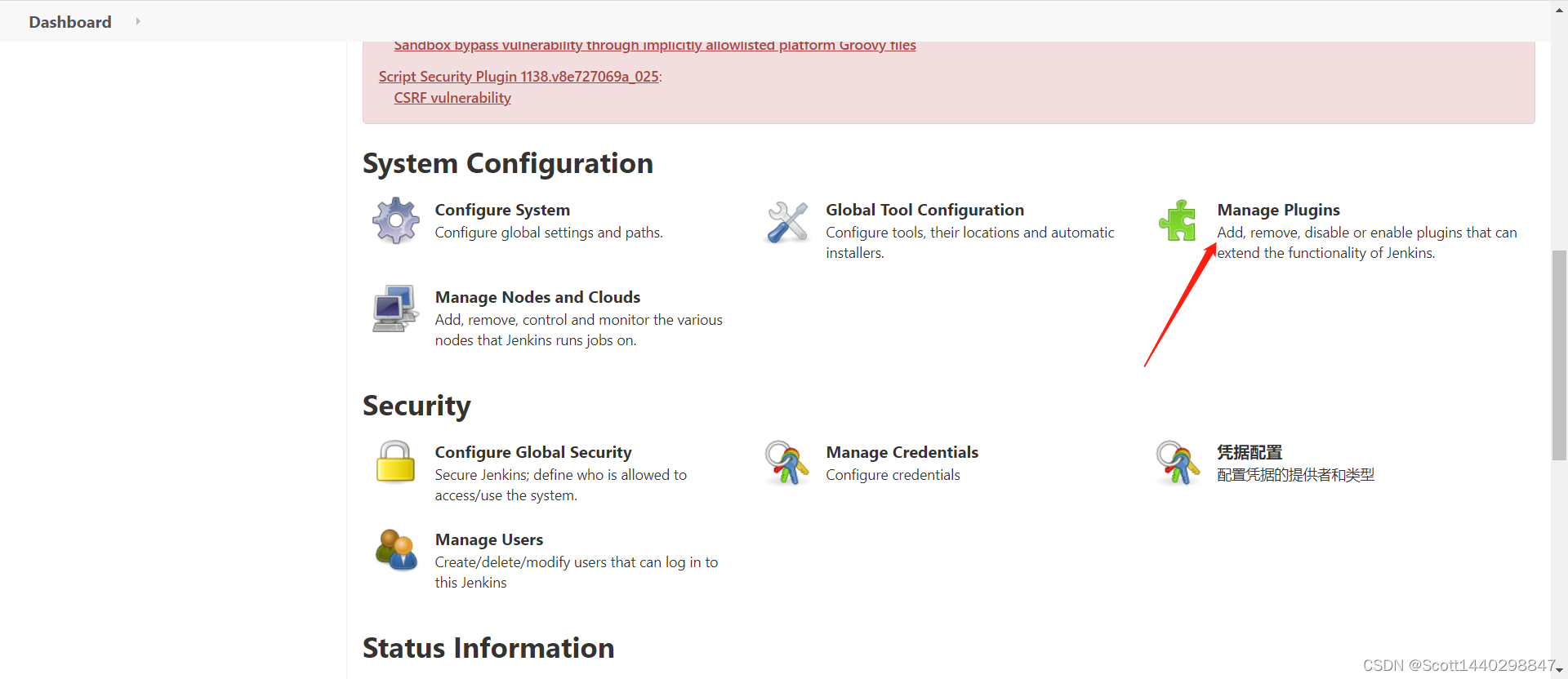
Task: Click the Manage Plugins puzzle piece icon
Action: [x=1178, y=220]
